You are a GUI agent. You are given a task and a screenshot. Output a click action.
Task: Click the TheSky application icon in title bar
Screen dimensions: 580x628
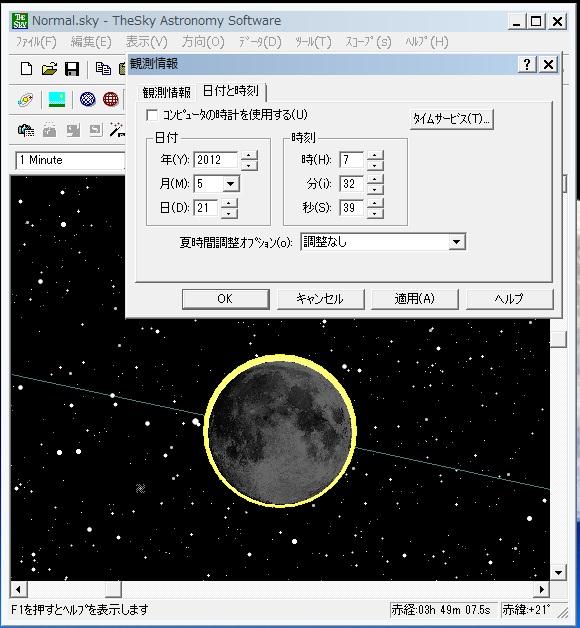(20, 21)
